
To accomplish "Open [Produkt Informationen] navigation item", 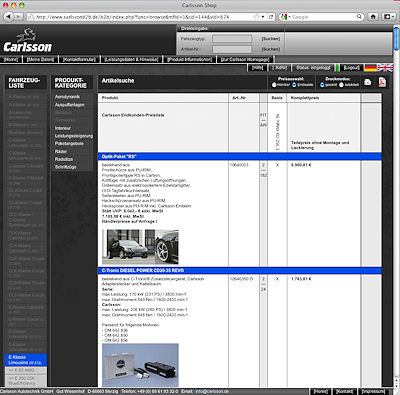I will [189, 59].
